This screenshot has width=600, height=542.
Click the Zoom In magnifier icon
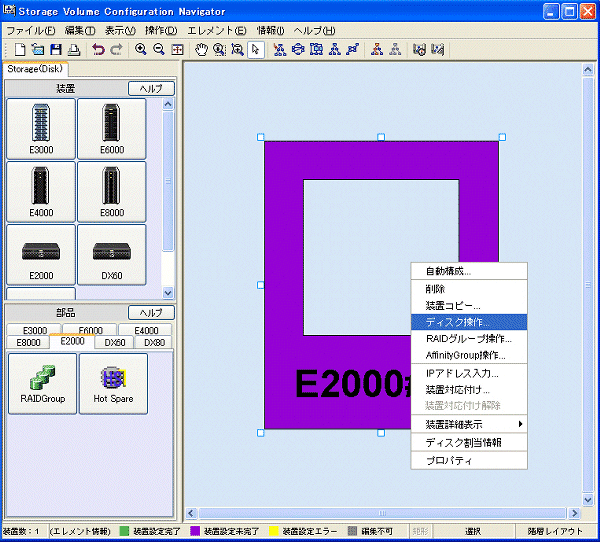tap(140, 49)
